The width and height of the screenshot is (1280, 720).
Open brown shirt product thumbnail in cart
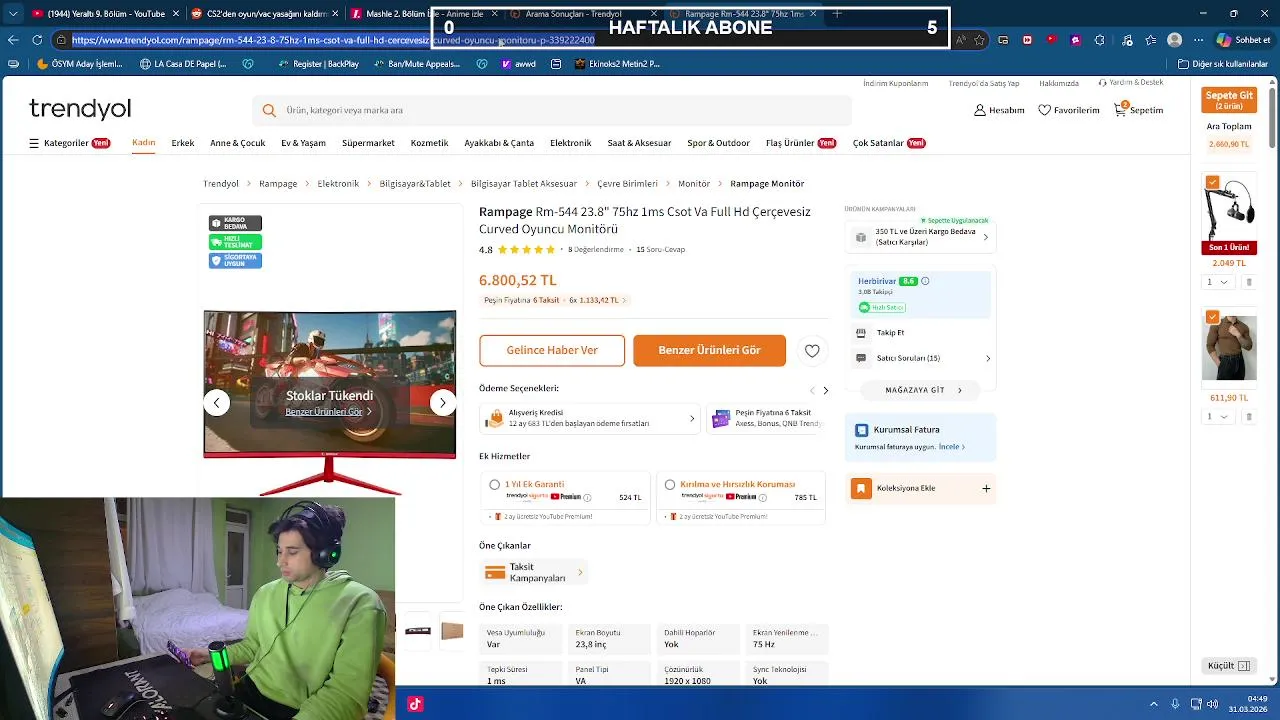click(1229, 348)
